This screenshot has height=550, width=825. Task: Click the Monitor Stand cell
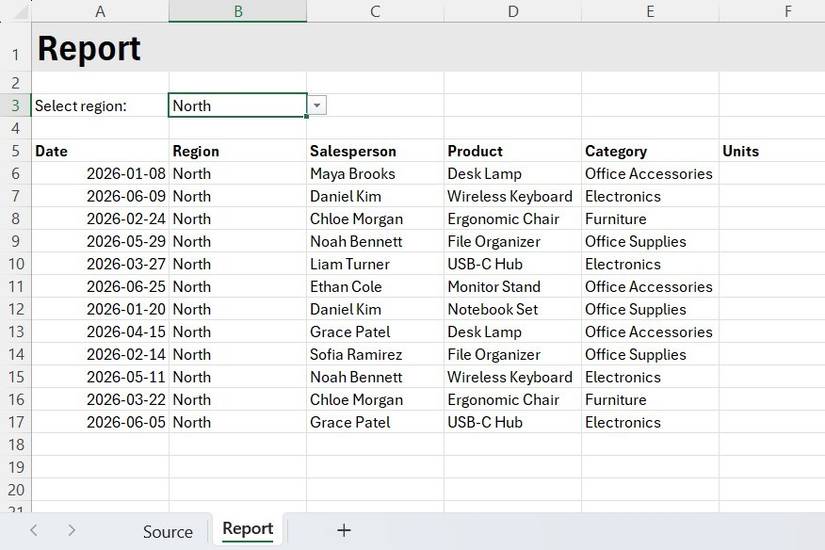pyautogui.click(x=513, y=287)
